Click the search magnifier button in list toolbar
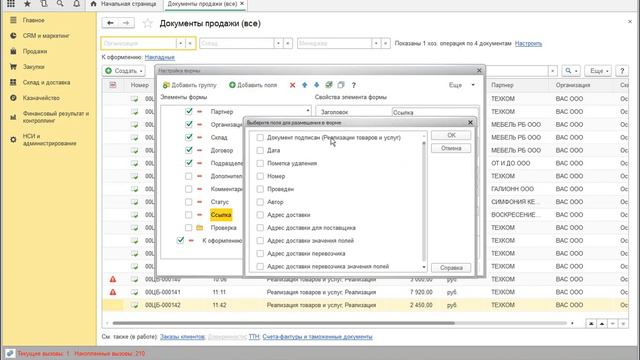 point(571,71)
